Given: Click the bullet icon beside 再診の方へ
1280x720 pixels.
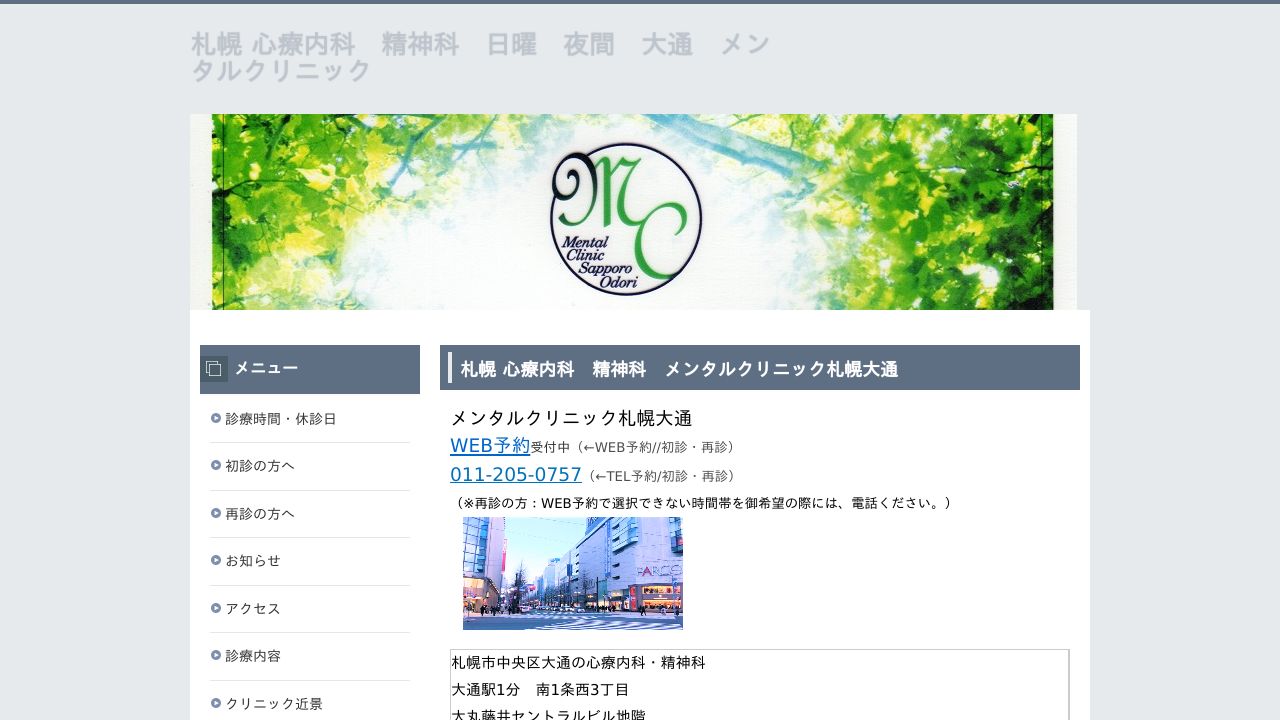Looking at the screenshot, I should [216, 513].
